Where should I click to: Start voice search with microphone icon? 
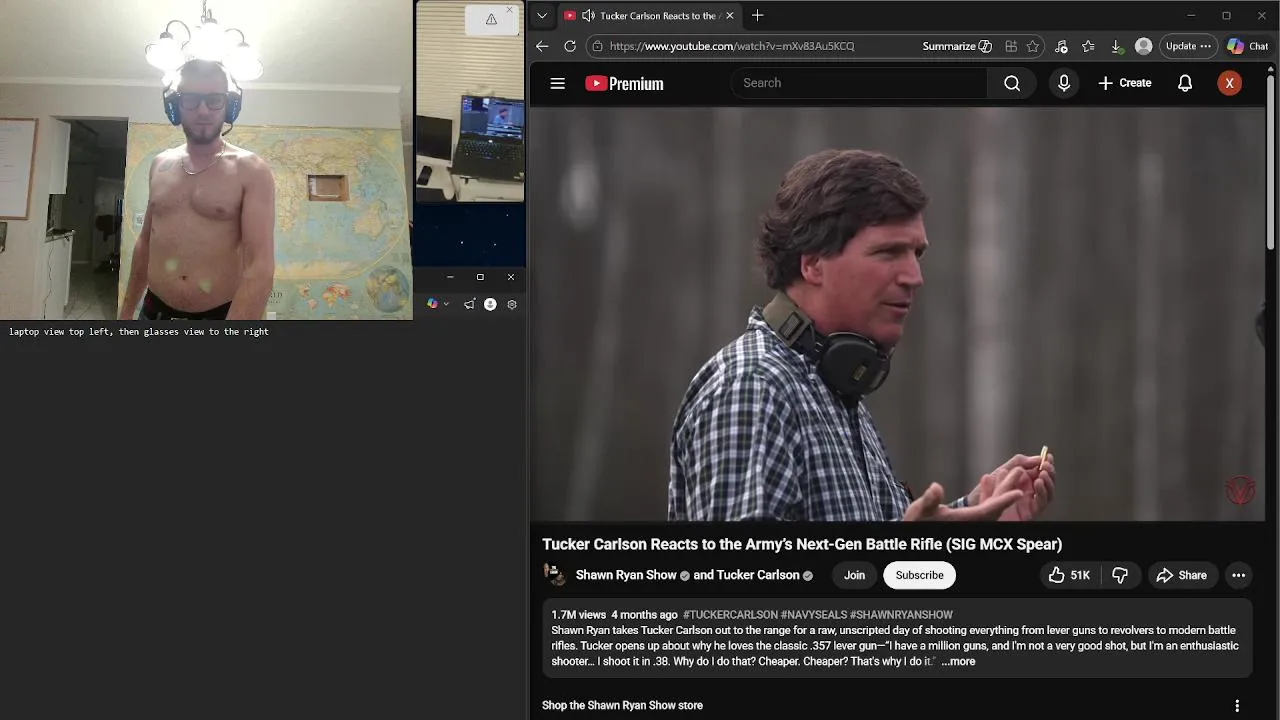pyautogui.click(x=1064, y=83)
